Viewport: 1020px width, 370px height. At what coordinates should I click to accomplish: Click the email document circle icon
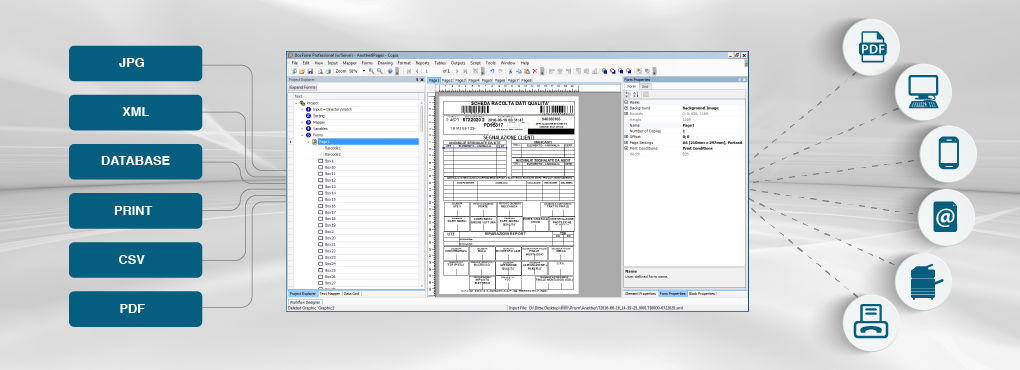946,218
